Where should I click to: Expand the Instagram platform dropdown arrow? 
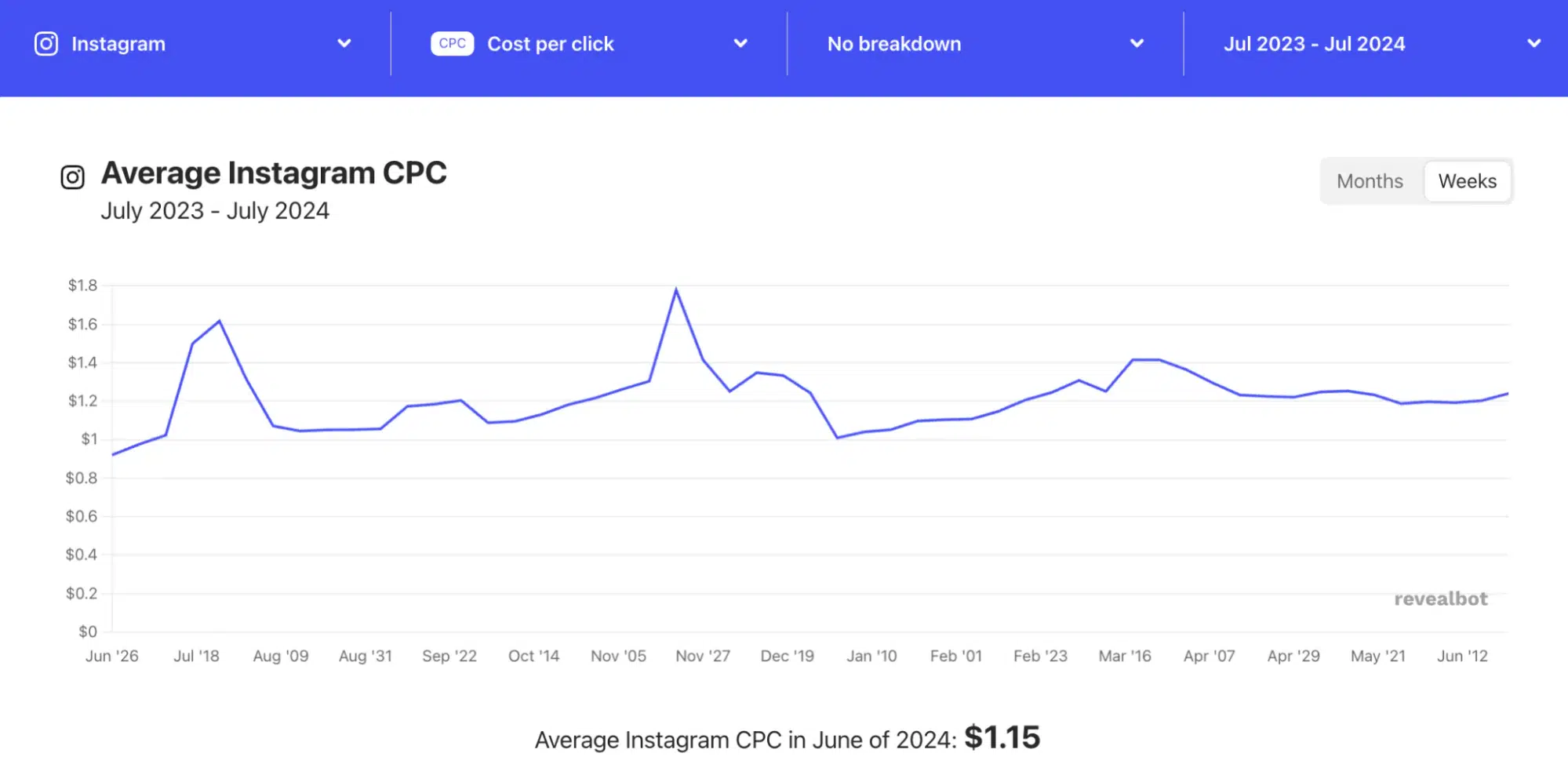344,44
